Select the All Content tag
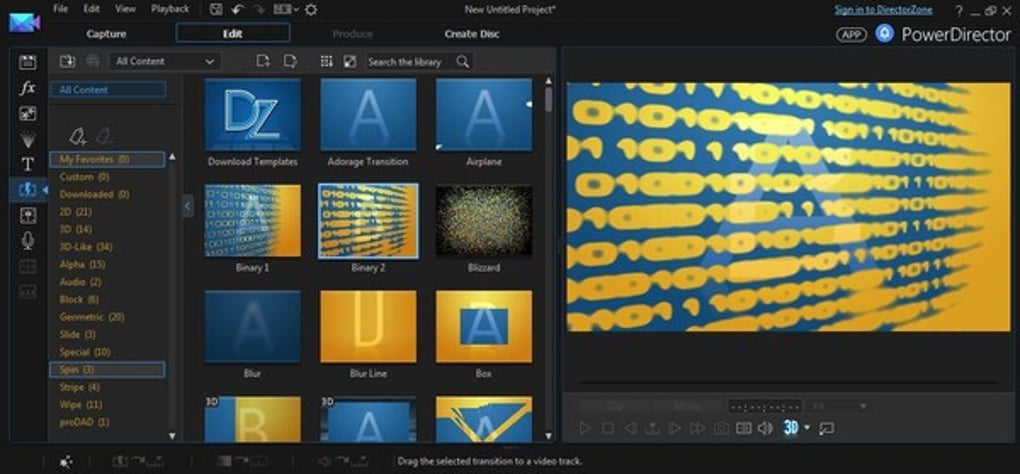1020x474 pixels. [x=108, y=90]
